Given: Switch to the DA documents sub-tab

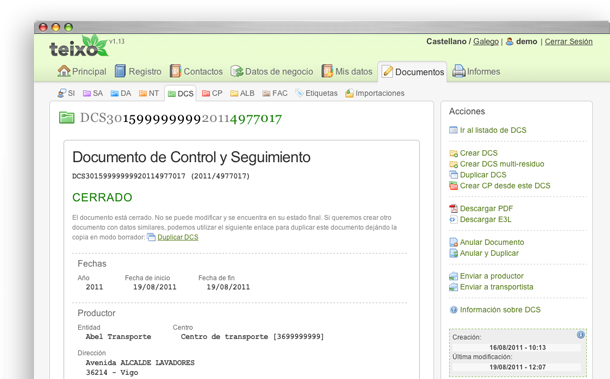Looking at the screenshot, I should click(x=121, y=93).
